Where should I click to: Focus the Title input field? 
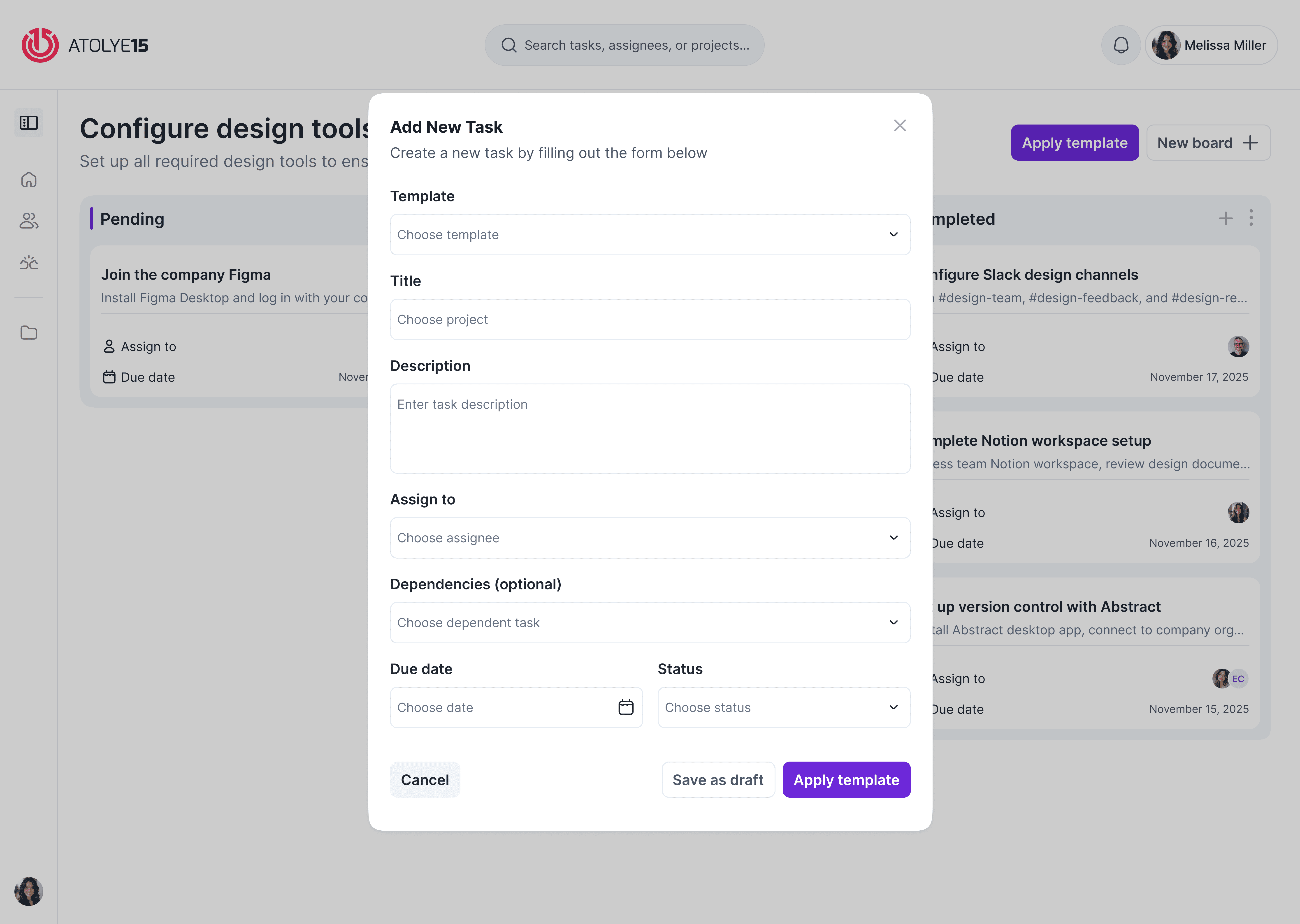coord(650,319)
